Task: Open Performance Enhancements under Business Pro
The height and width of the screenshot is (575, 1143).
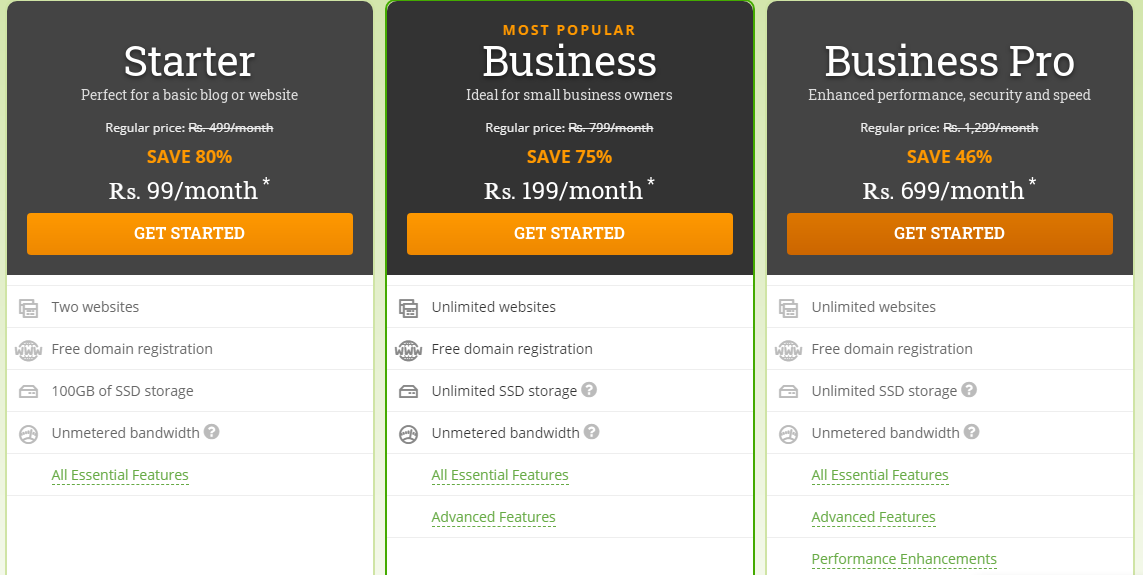Action: (904, 559)
